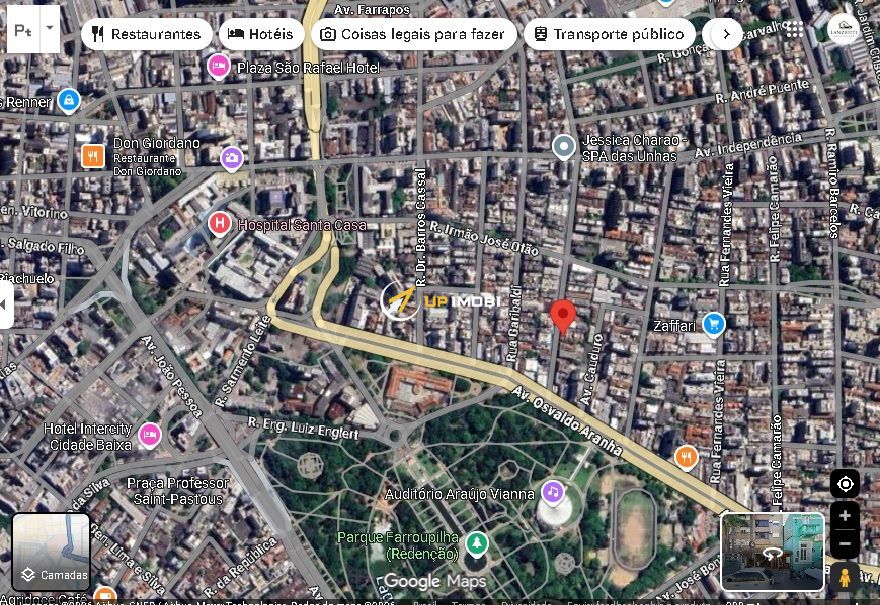Select the Hotéis filter chip
The image size is (880, 605).
pyautogui.click(x=260, y=34)
